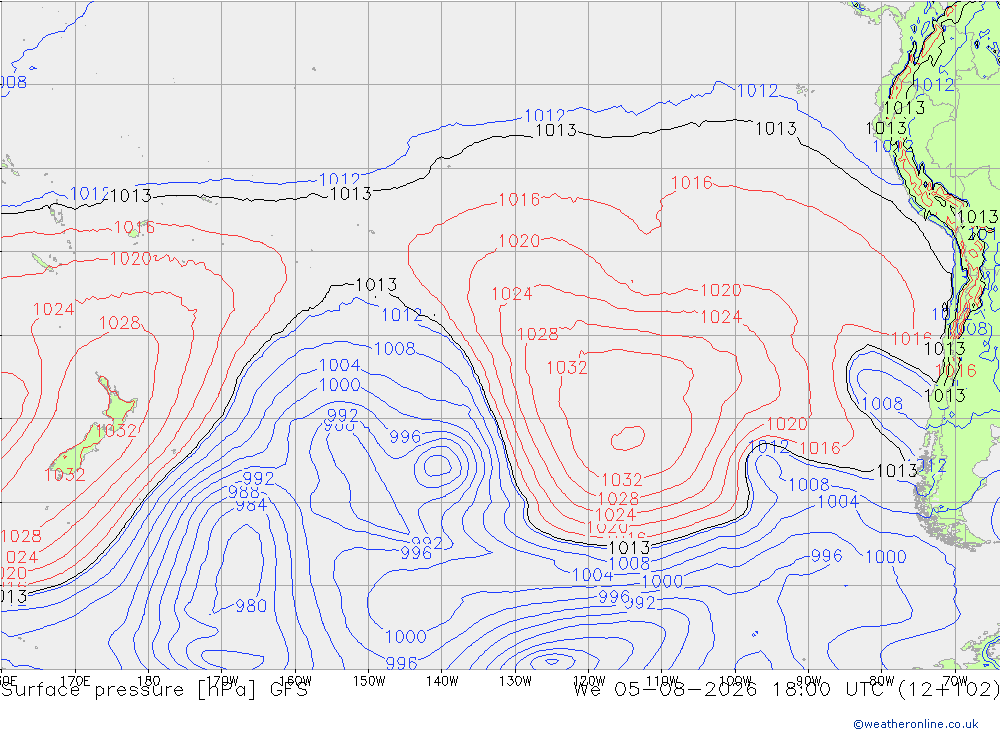Click the 140W longitude label
Viewport: 1000px width, 733px height.
442,681
